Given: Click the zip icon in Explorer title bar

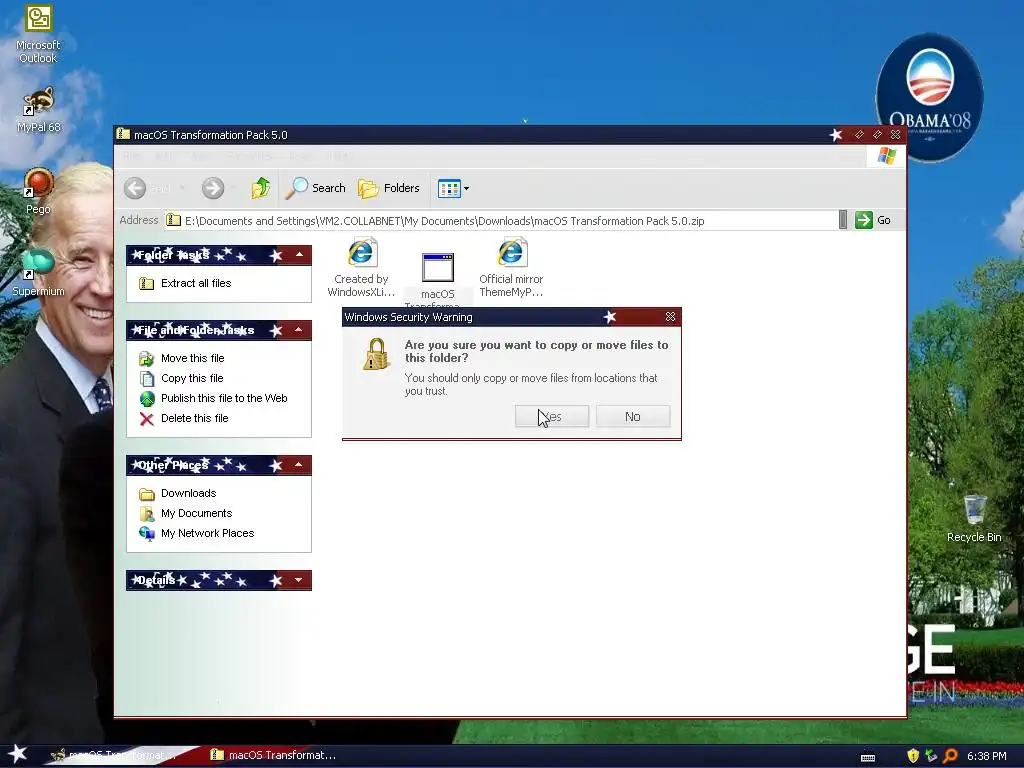Looking at the screenshot, I should click(x=123, y=134).
